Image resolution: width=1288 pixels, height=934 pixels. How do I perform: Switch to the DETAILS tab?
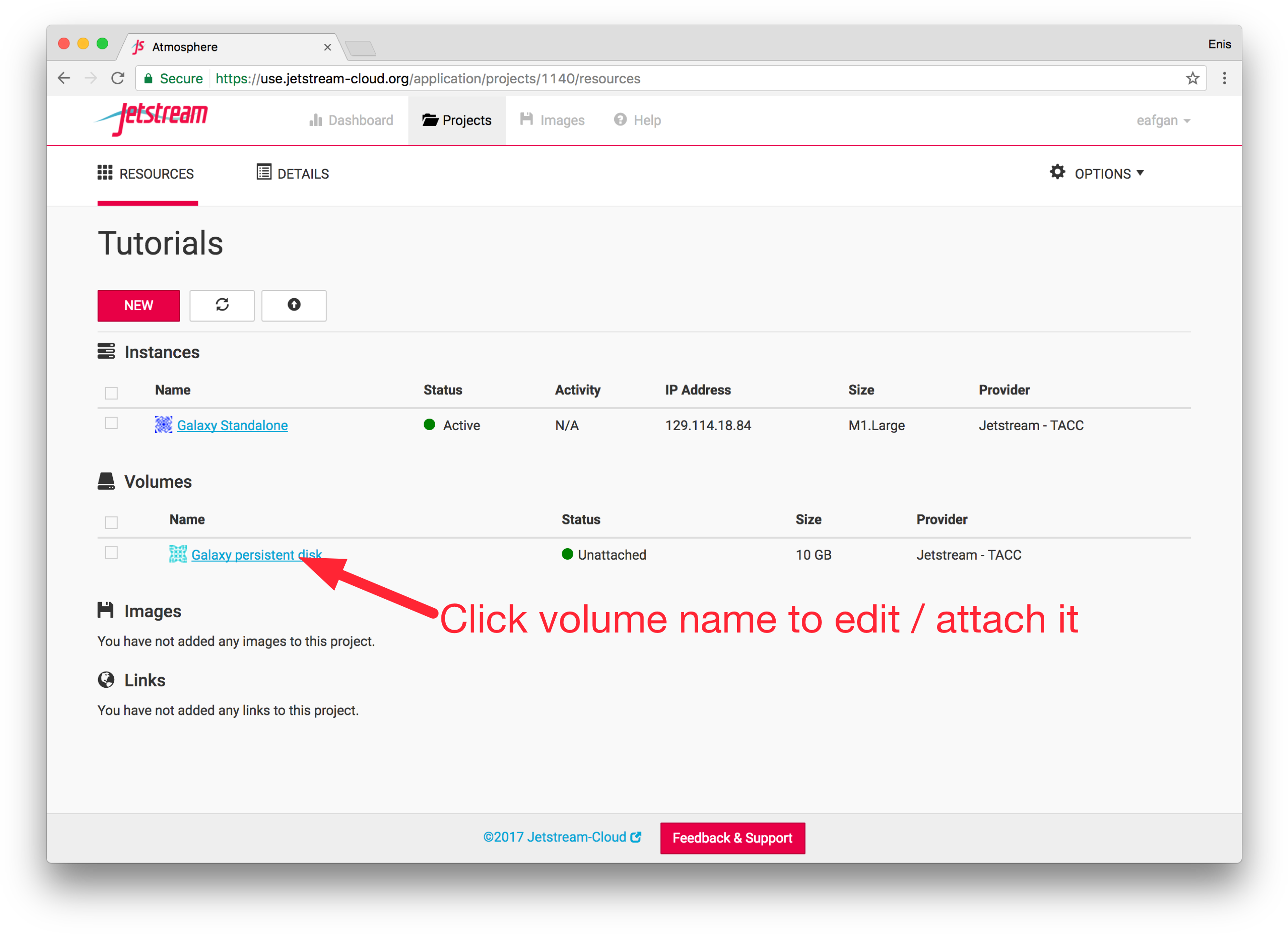293,174
